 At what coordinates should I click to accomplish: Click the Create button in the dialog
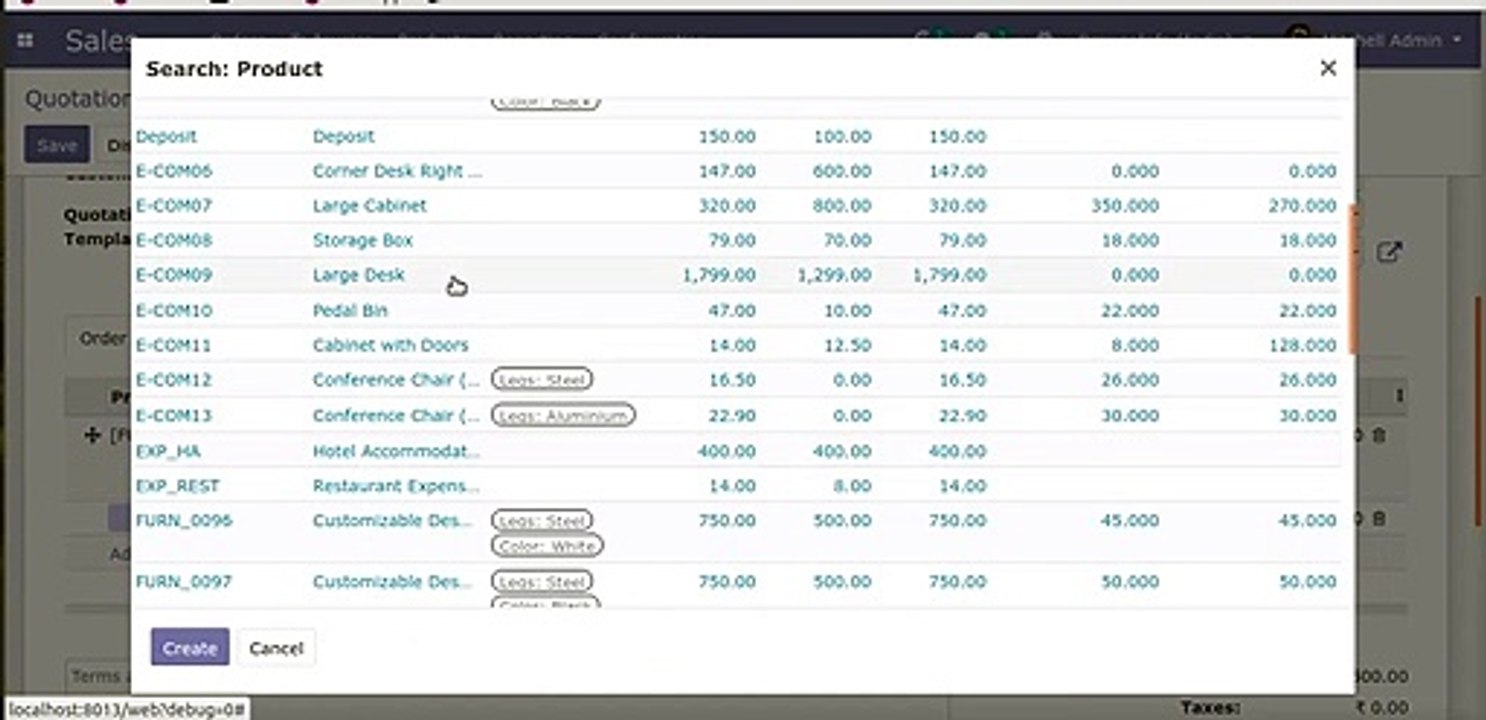click(x=190, y=647)
